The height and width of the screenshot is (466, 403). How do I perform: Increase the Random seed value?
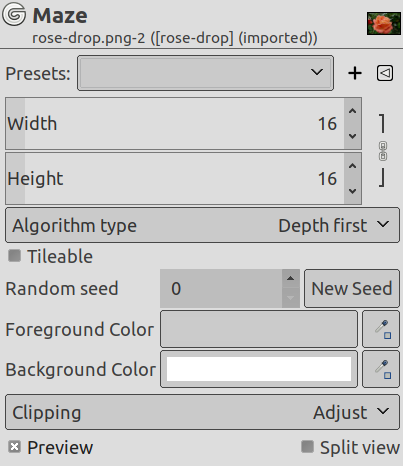pos(290,279)
